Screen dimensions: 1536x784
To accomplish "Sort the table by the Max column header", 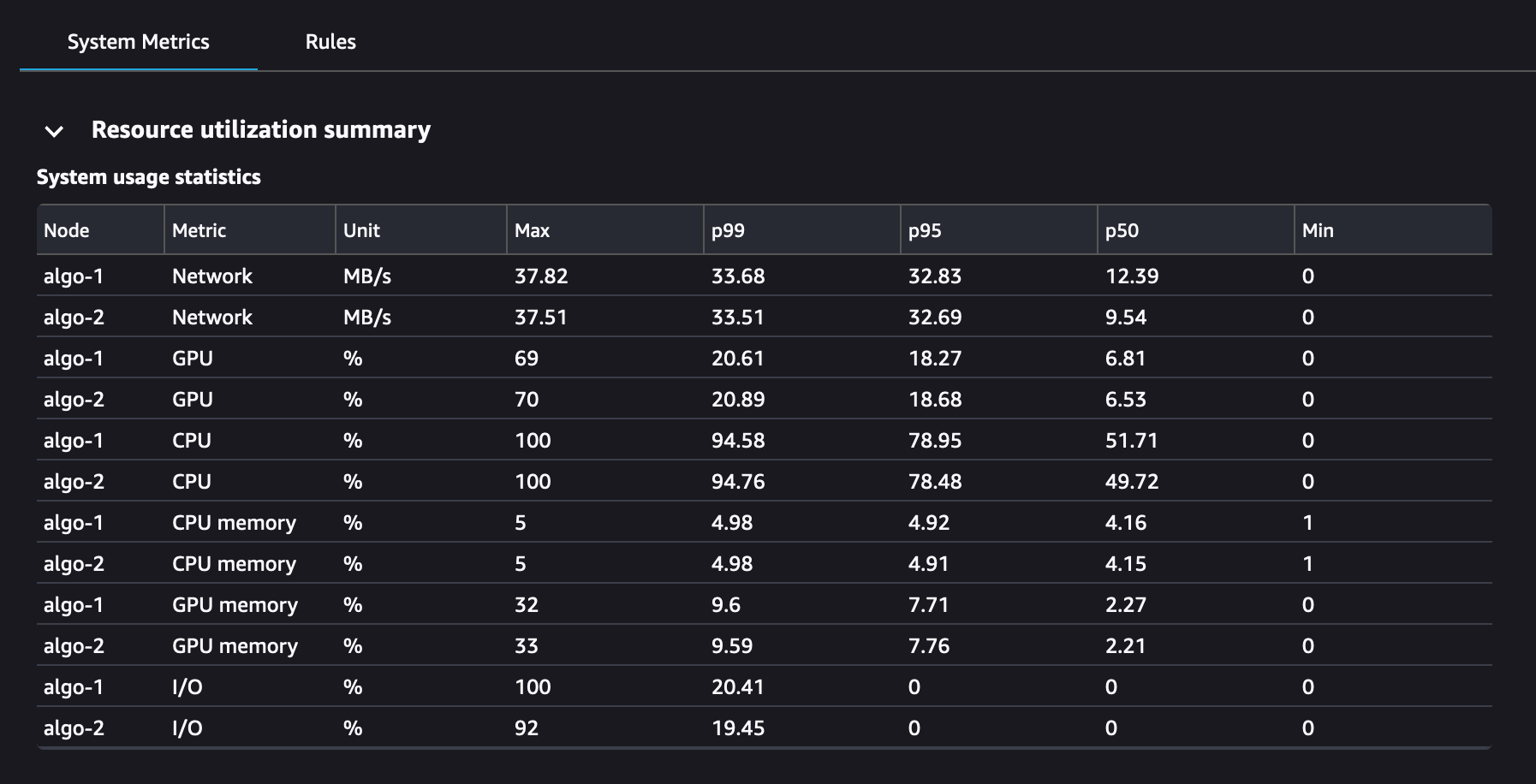I will 532,229.
